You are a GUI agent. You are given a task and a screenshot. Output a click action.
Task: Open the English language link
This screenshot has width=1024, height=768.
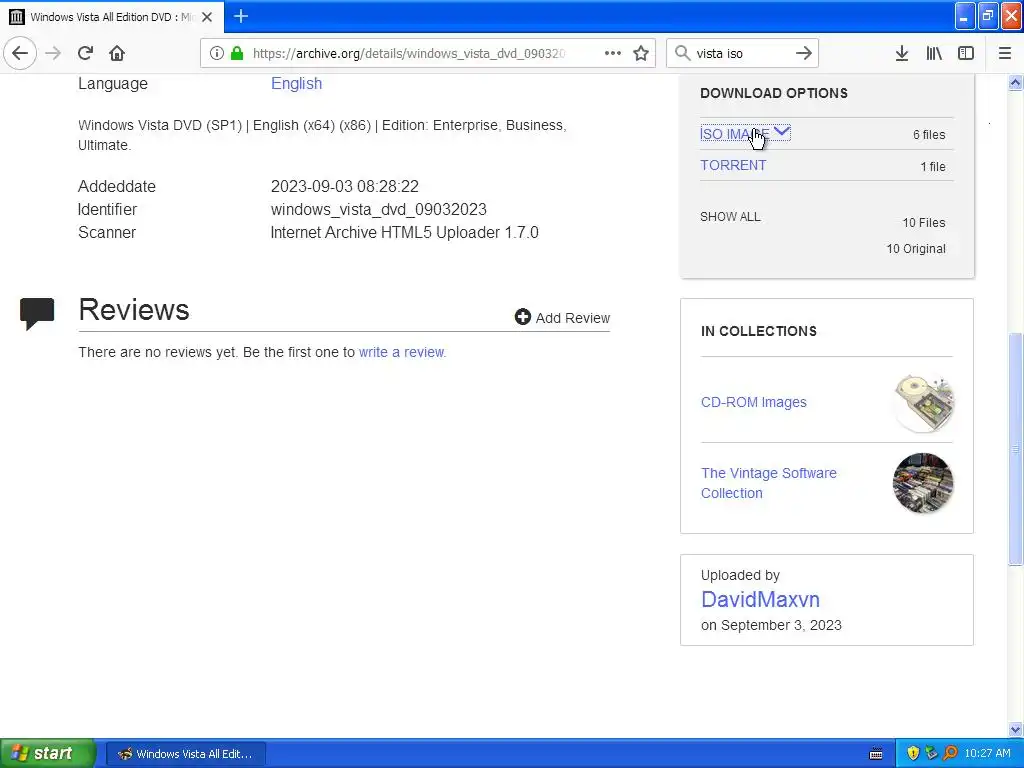coord(296,84)
